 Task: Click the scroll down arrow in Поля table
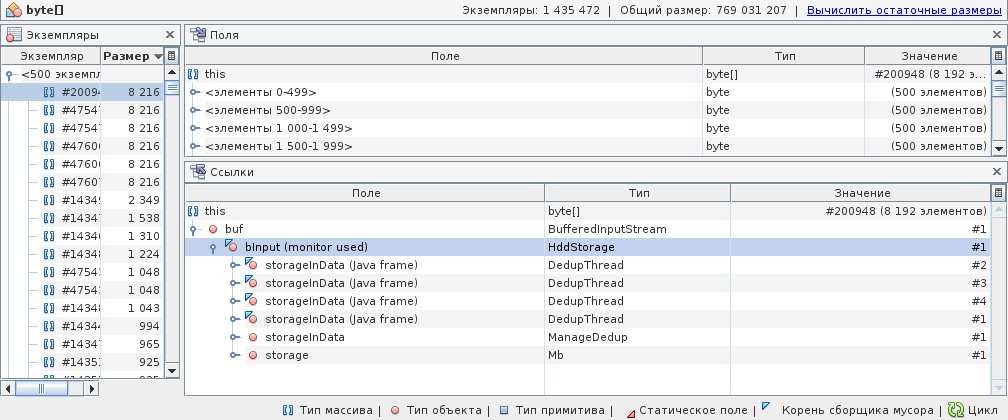(997, 148)
